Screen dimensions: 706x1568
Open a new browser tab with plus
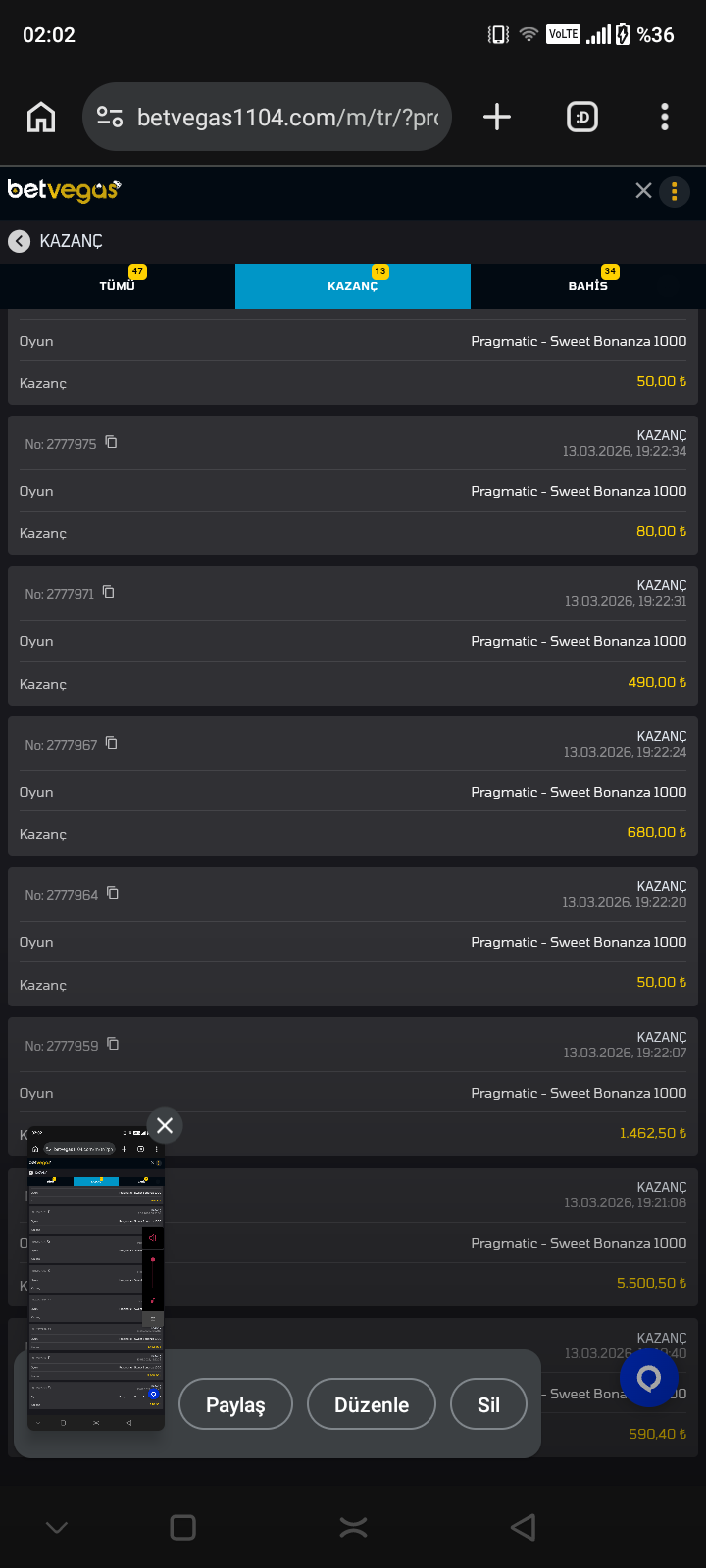497,118
